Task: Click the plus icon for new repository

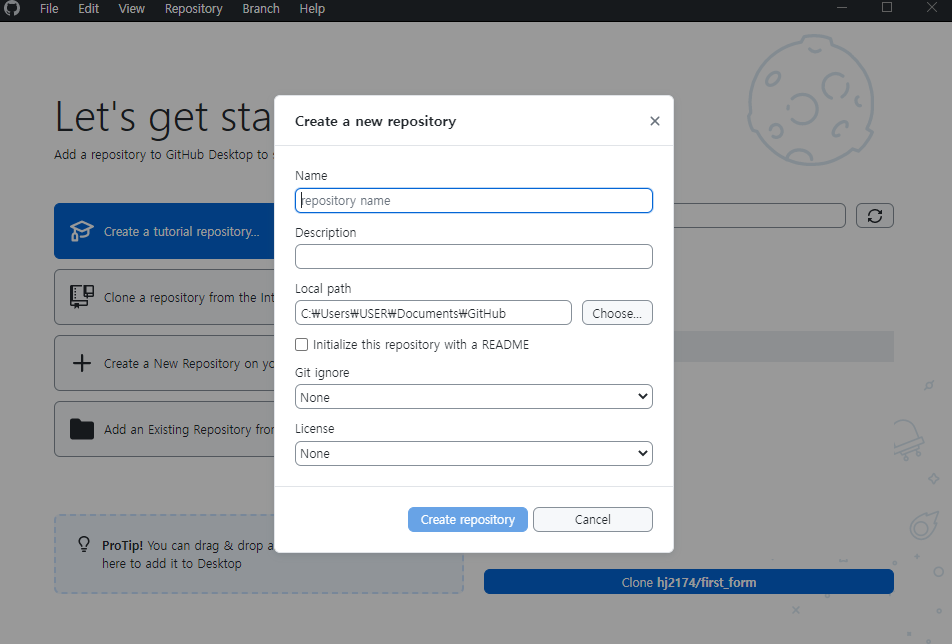Action: 82,363
